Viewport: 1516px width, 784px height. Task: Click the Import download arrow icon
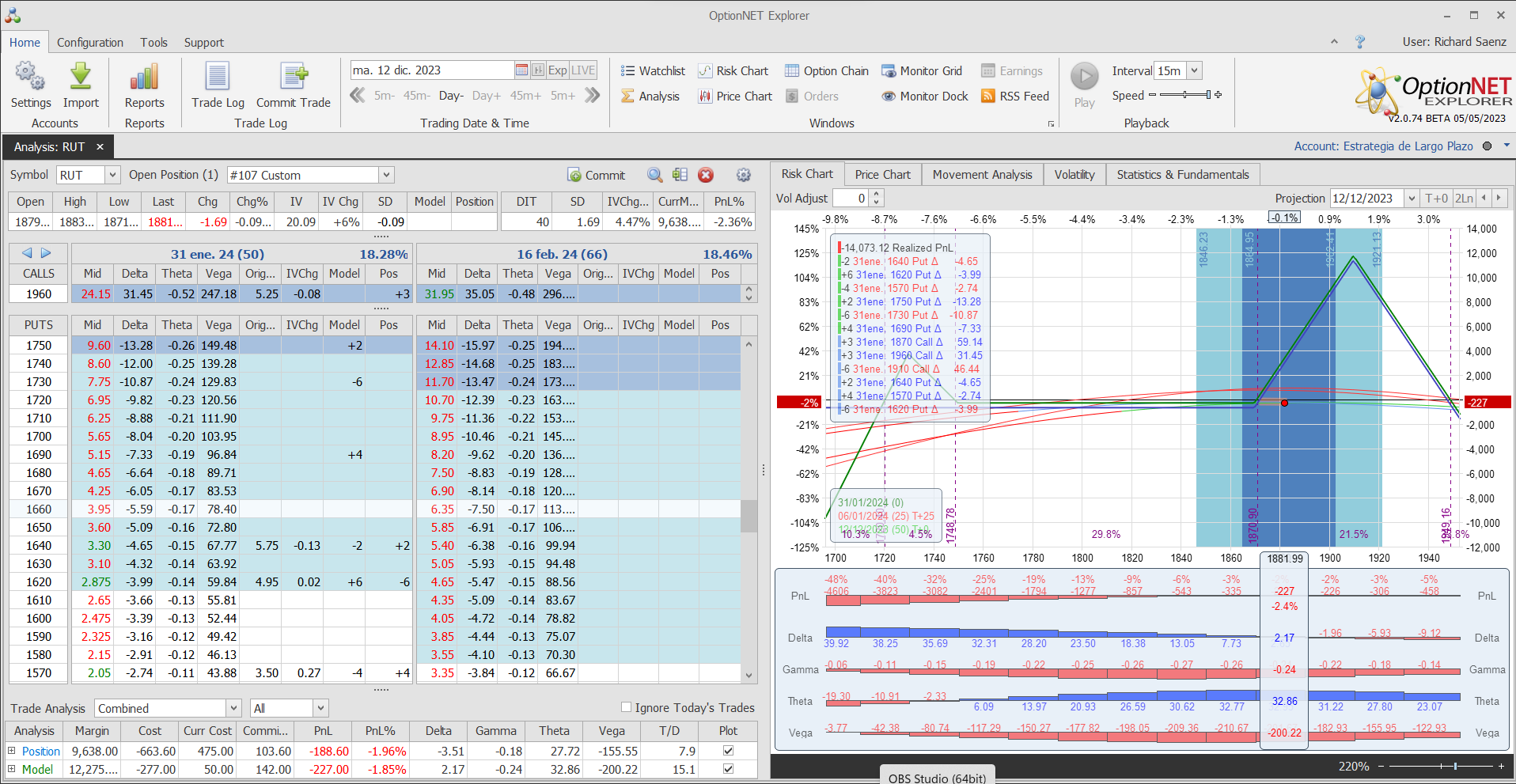point(81,85)
